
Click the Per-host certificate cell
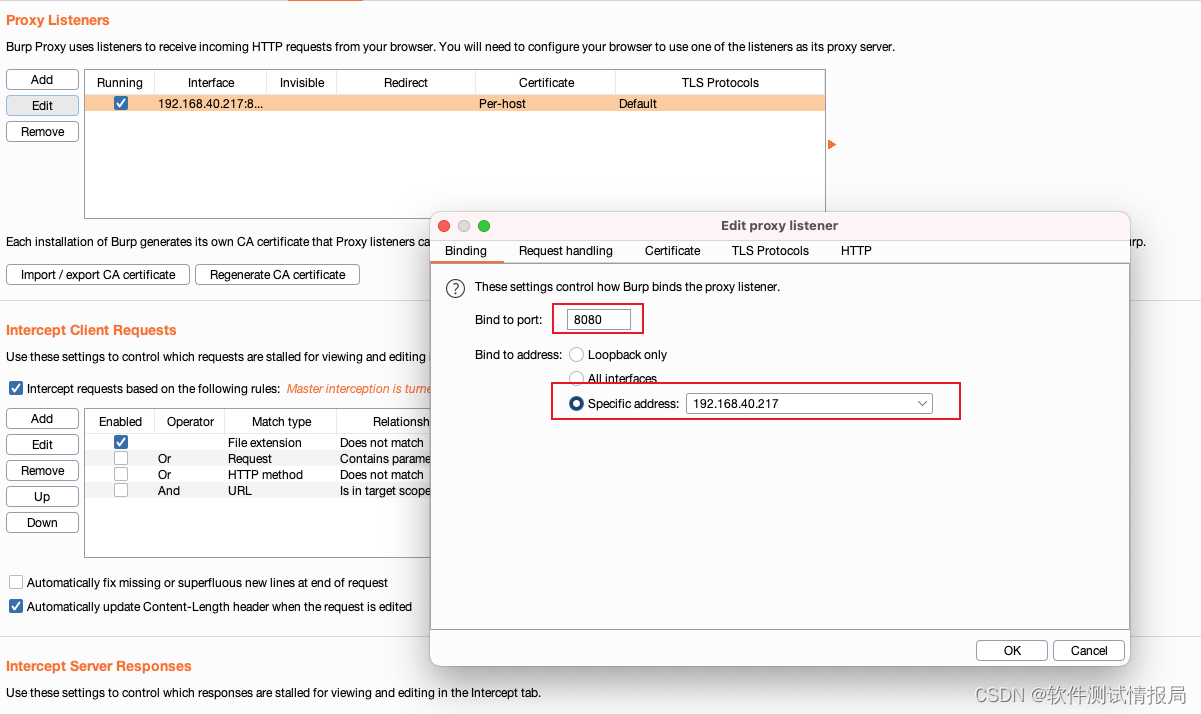[545, 104]
